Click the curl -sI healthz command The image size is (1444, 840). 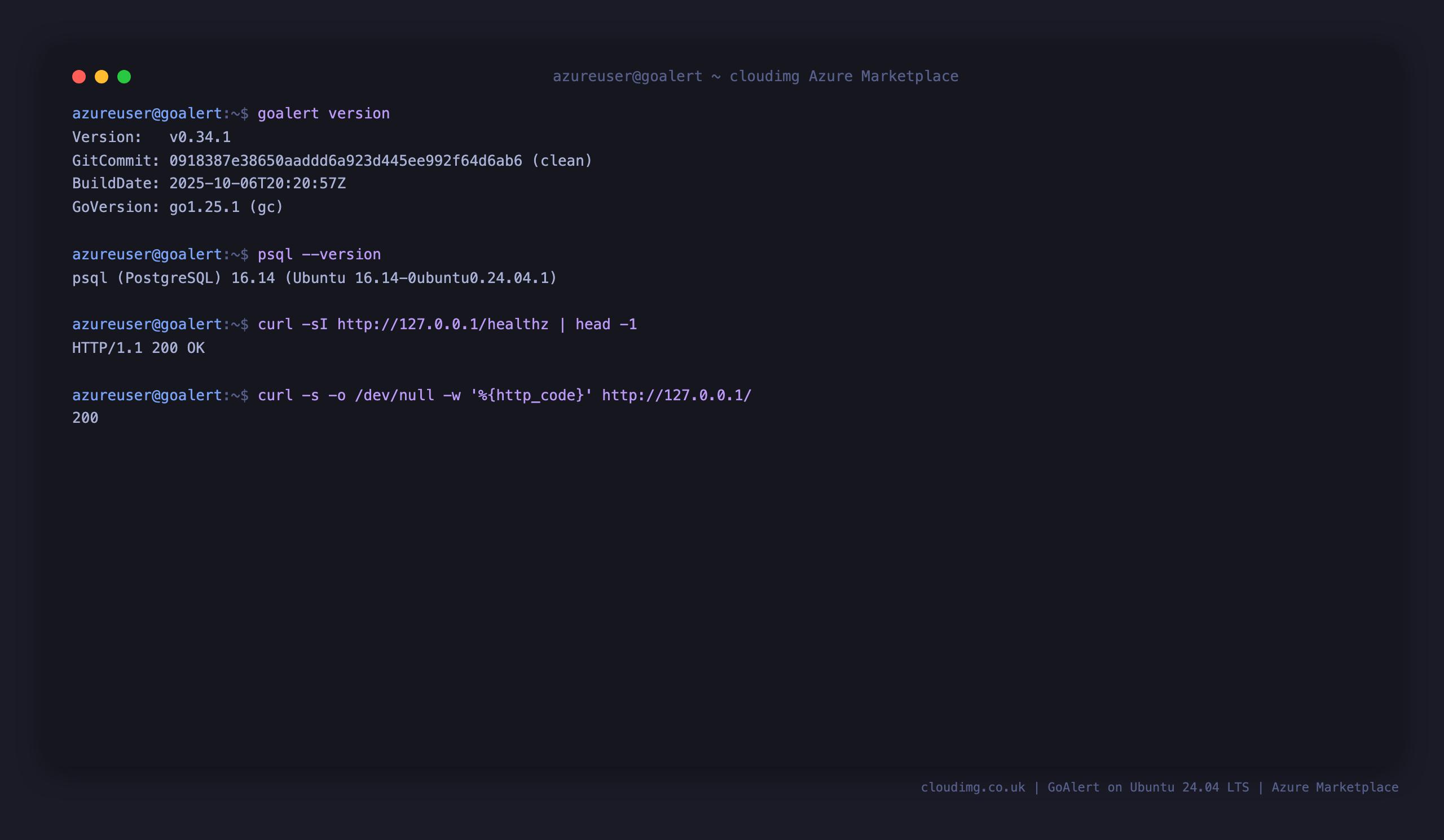pyautogui.click(x=447, y=324)
